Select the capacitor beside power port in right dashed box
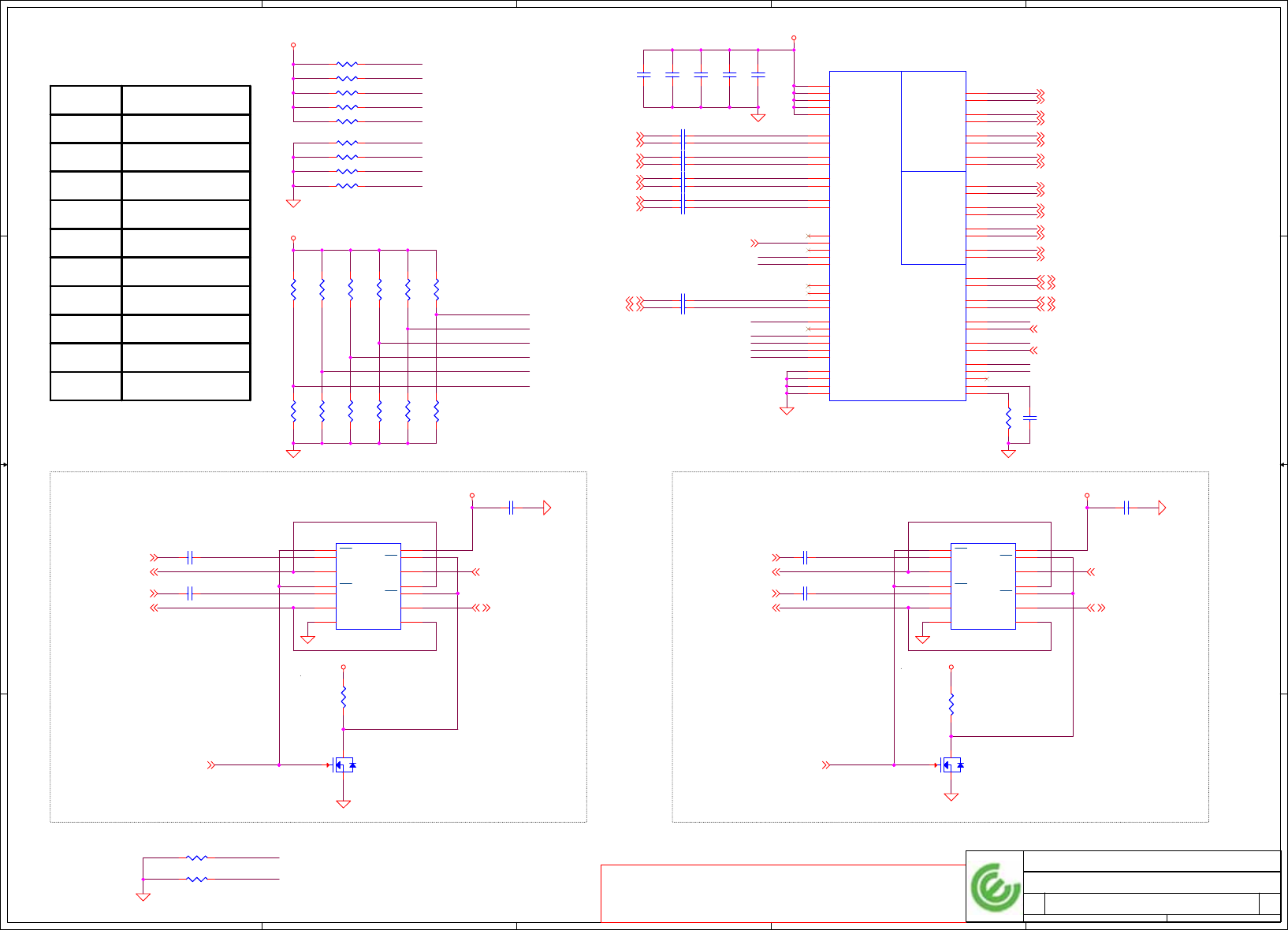The image size is (1288, 930). click(x=1126, y=508)
